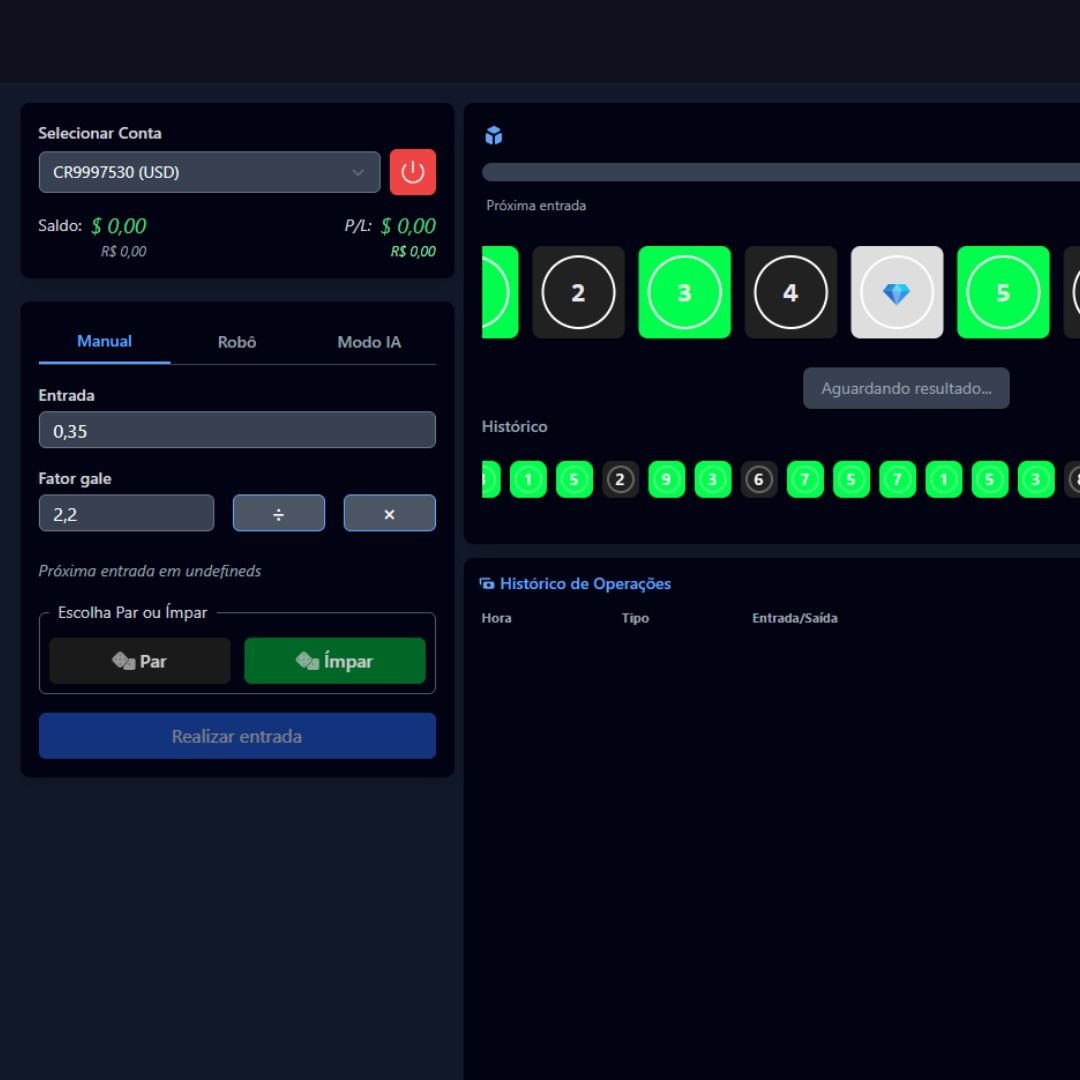Click the green 9 in Histórico row
This screenshot has width=1080, height=1080.
(x=666, y=480)
